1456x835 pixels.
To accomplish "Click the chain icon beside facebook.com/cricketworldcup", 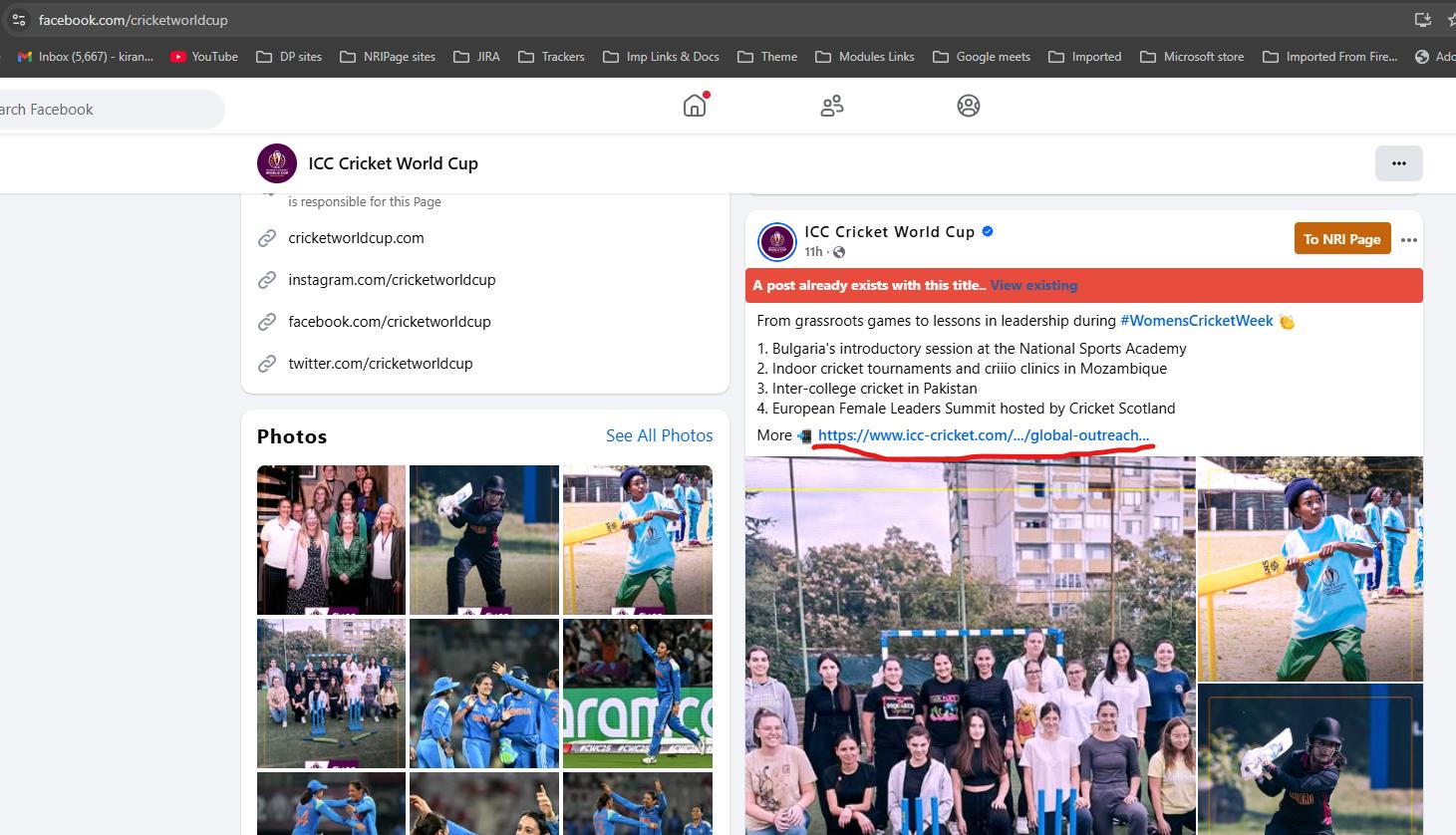I will pos(267,322).
